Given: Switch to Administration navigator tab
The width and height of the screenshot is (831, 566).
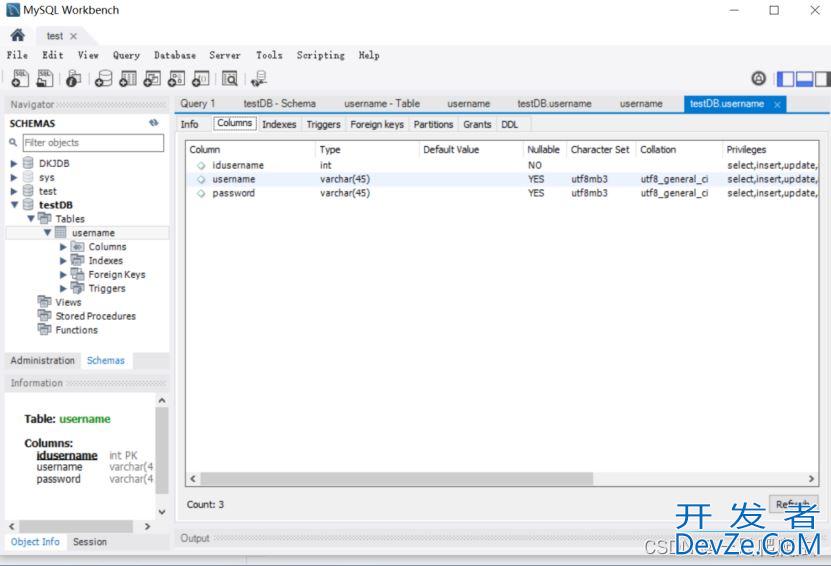Looking at the screenshot, I should tap(42, 360).
